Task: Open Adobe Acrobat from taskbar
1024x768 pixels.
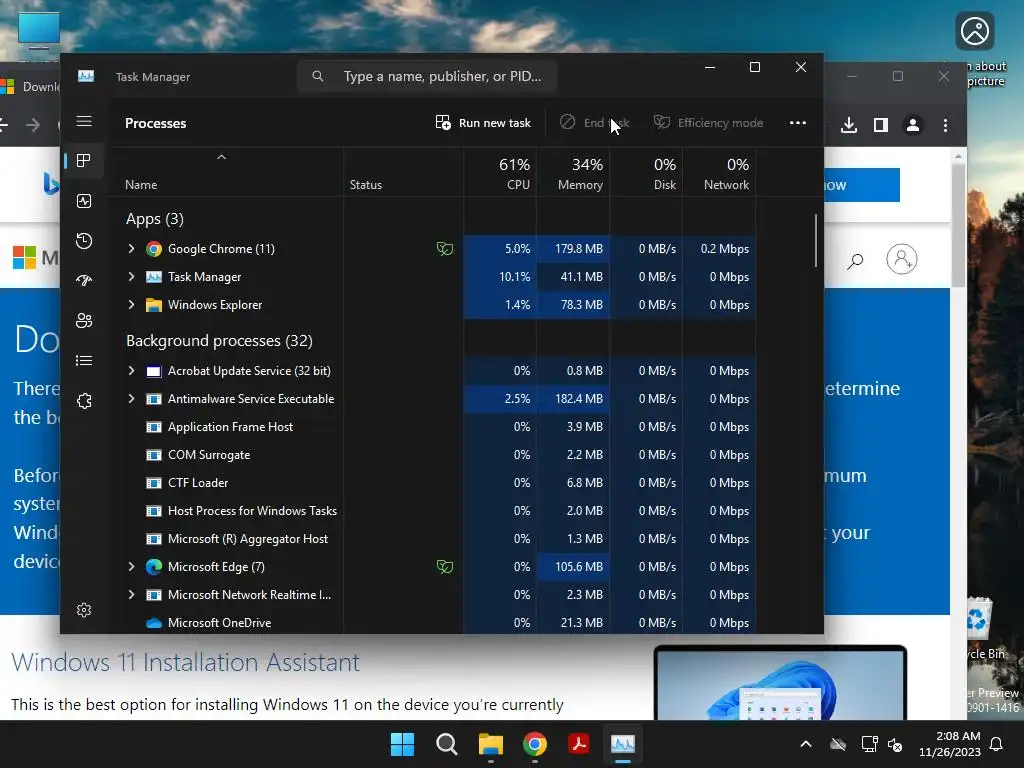Action: 579,744
